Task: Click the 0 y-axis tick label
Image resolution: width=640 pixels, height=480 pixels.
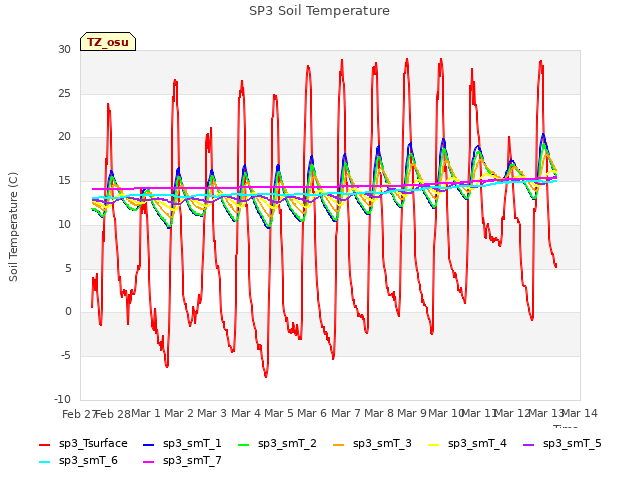Action: click(68, 312)
